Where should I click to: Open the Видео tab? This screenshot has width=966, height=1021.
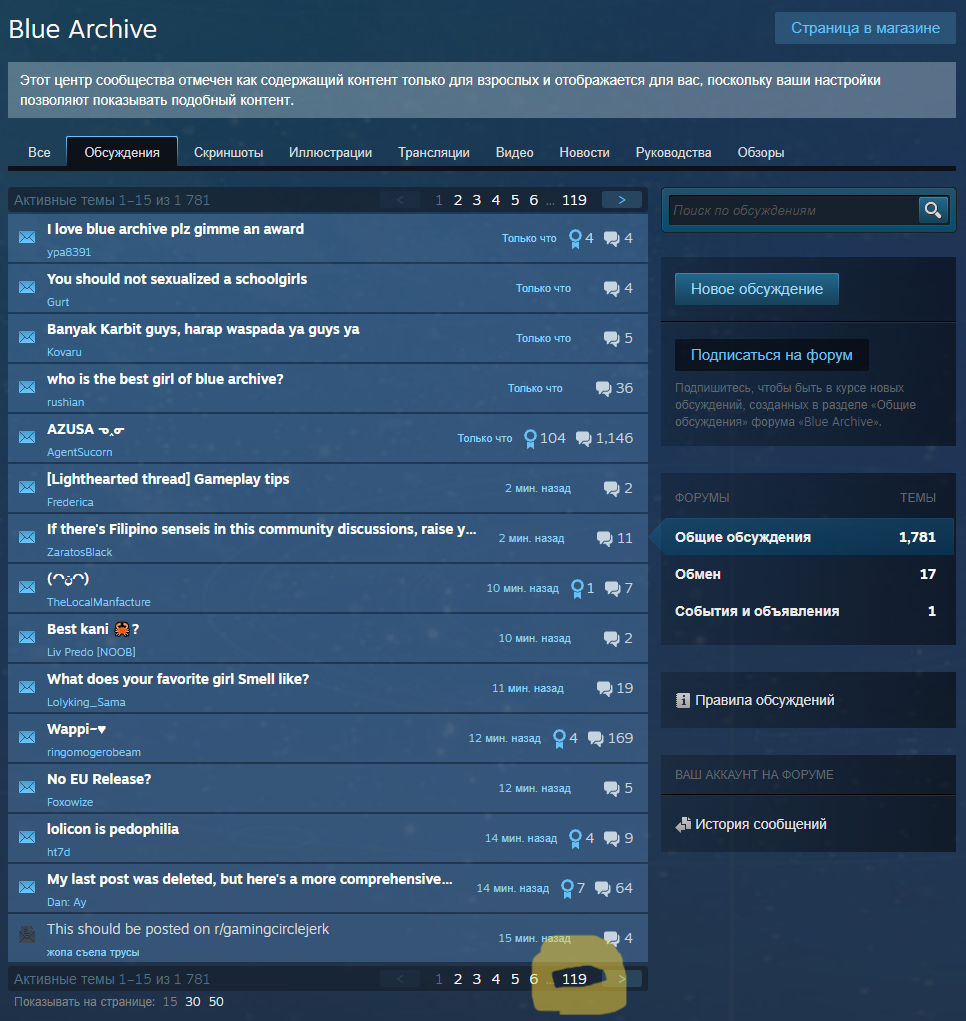point(514,152)
